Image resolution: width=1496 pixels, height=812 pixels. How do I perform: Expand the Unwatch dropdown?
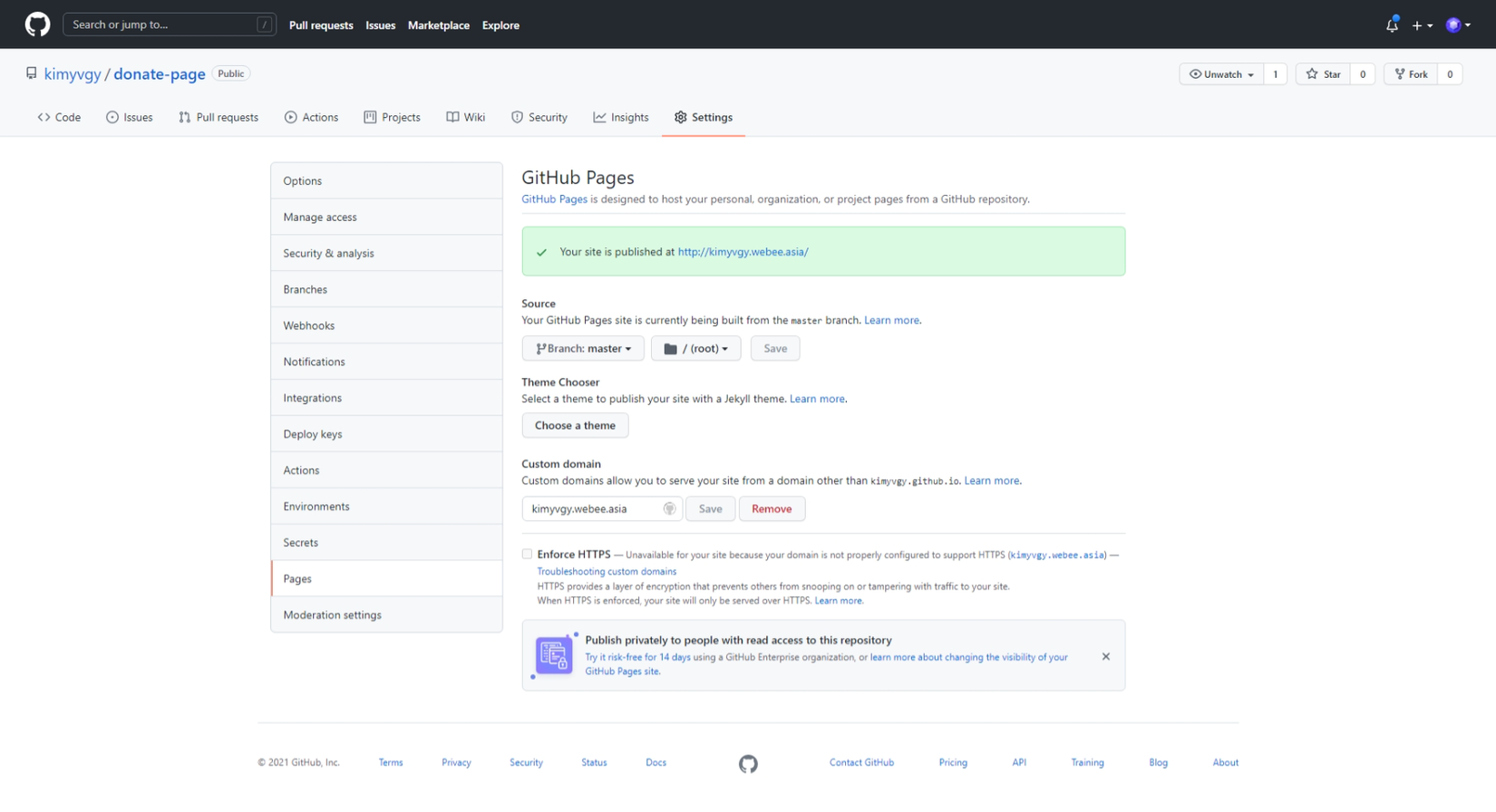pos(1220,74)
